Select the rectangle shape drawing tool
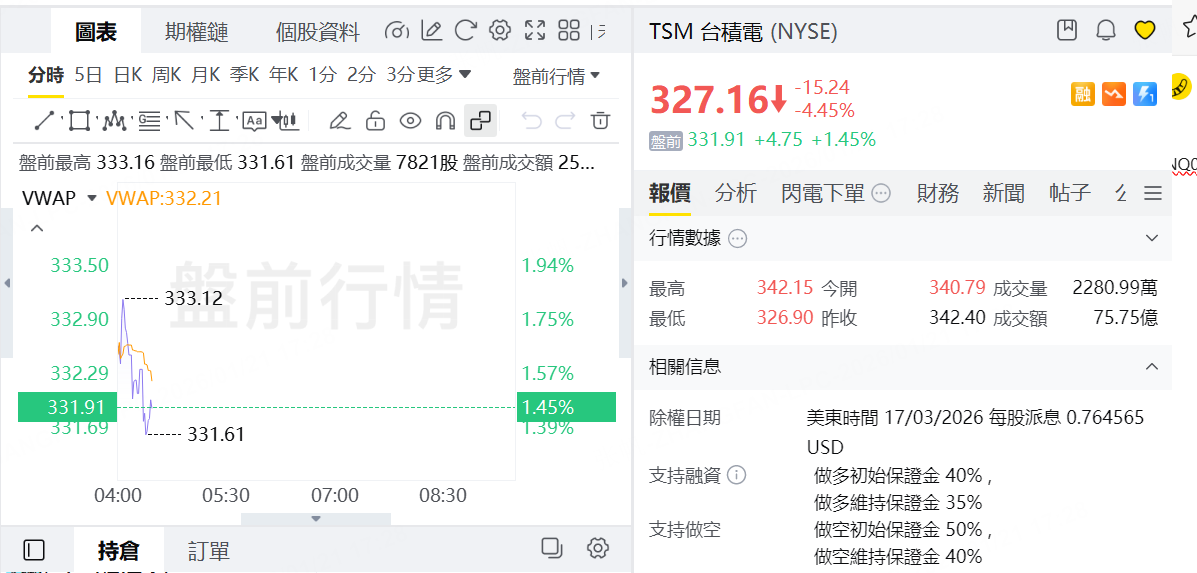Viewport: 1197px width, 573px height. tap(79, 121)
